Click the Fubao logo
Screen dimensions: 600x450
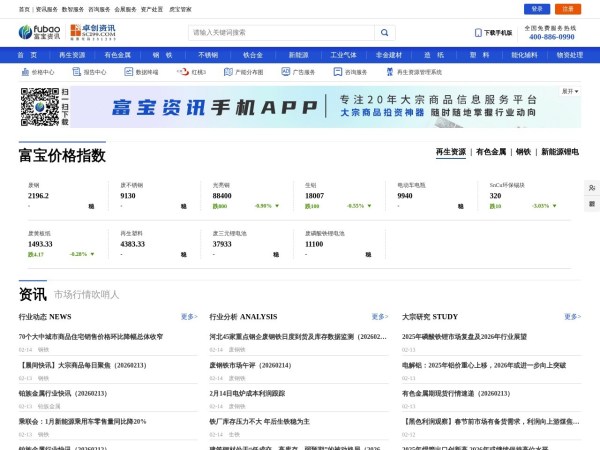click(38, 32)
